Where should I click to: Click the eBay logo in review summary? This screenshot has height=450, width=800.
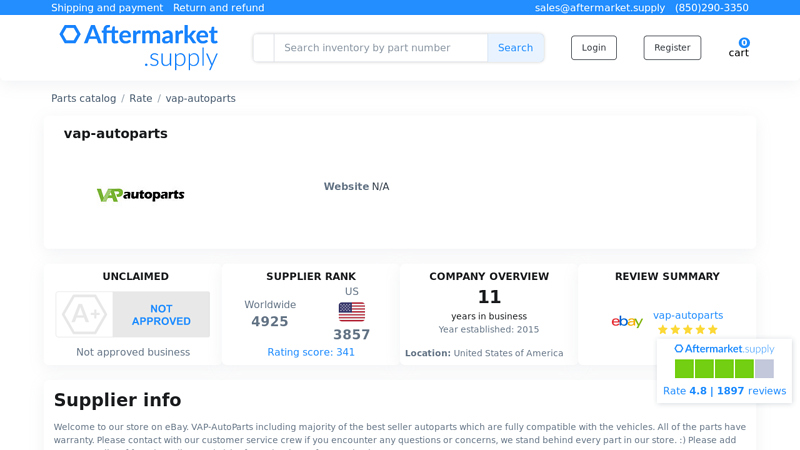click(x=627, y=322)
